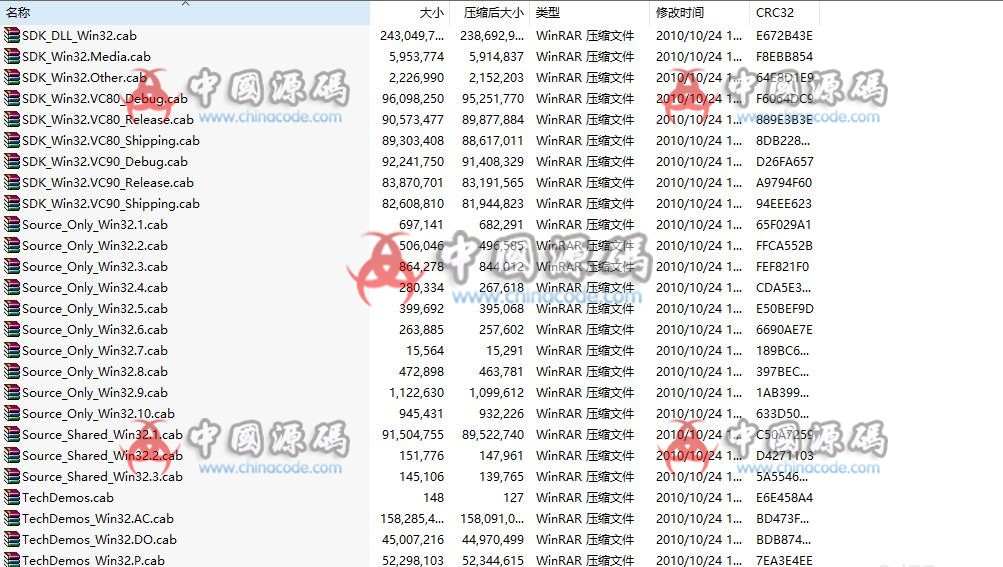Select file name TechDemos.cab
This screenshot has width=1003, height=567.
(68, 498)
